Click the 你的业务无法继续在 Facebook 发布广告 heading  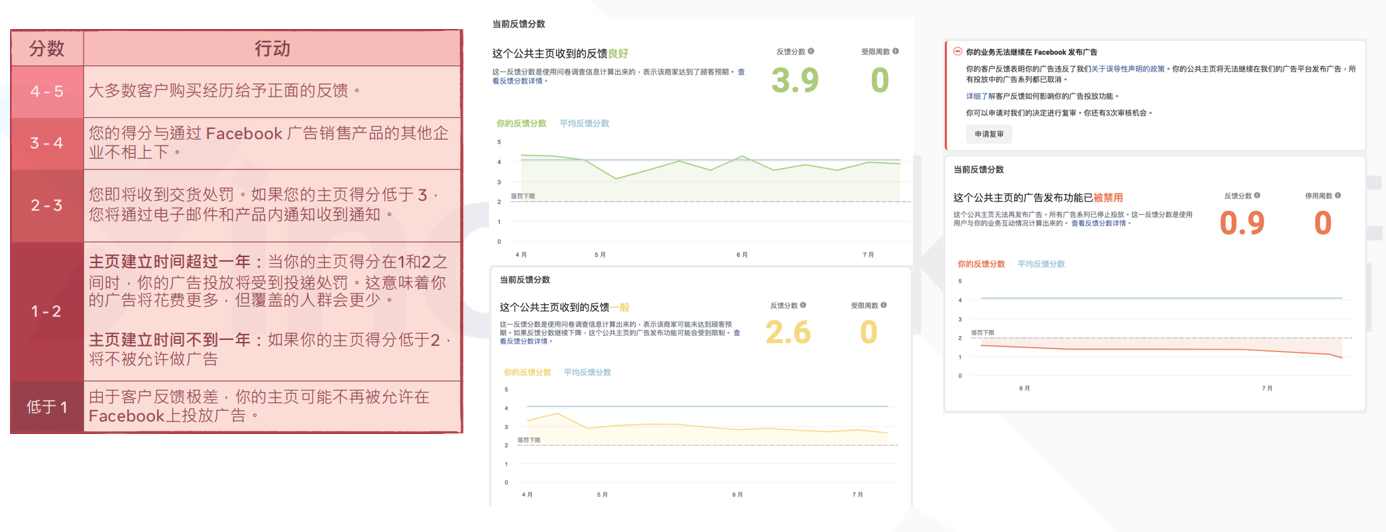pos(1031,52)
